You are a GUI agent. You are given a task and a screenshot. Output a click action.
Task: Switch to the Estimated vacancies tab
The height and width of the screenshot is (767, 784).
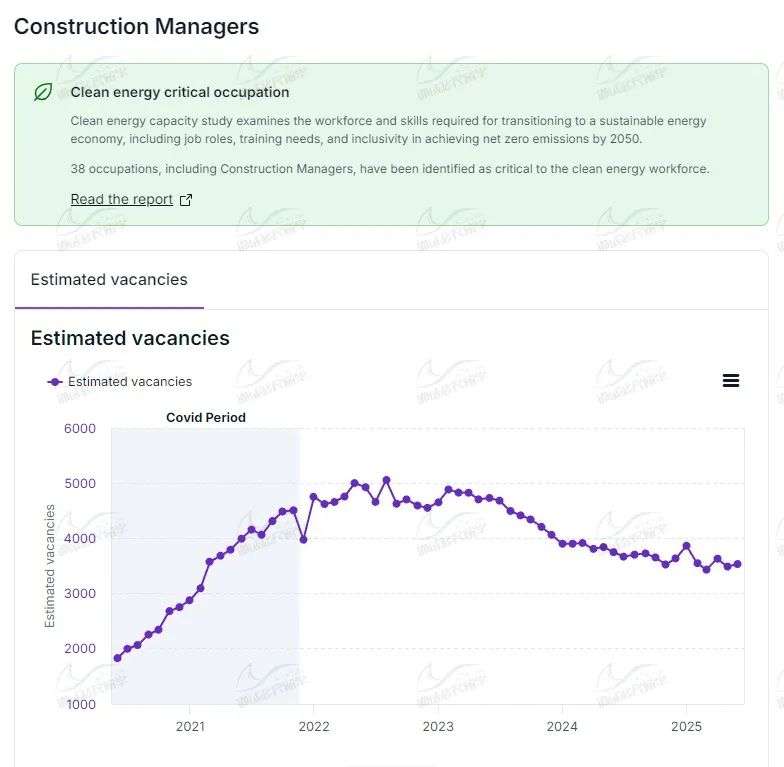[109, 280]
